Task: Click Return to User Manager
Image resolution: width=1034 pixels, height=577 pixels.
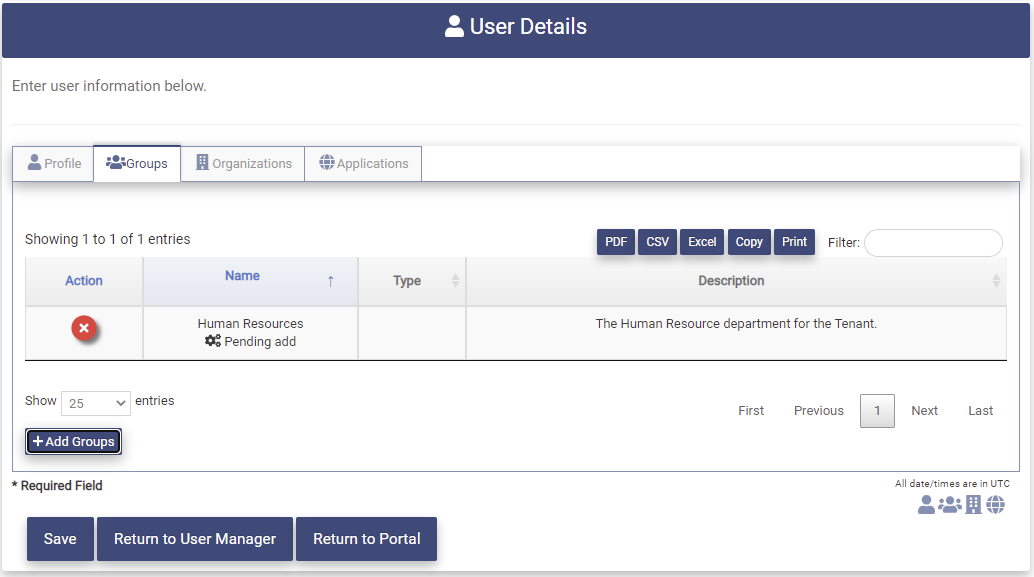Action: (195, 539)
